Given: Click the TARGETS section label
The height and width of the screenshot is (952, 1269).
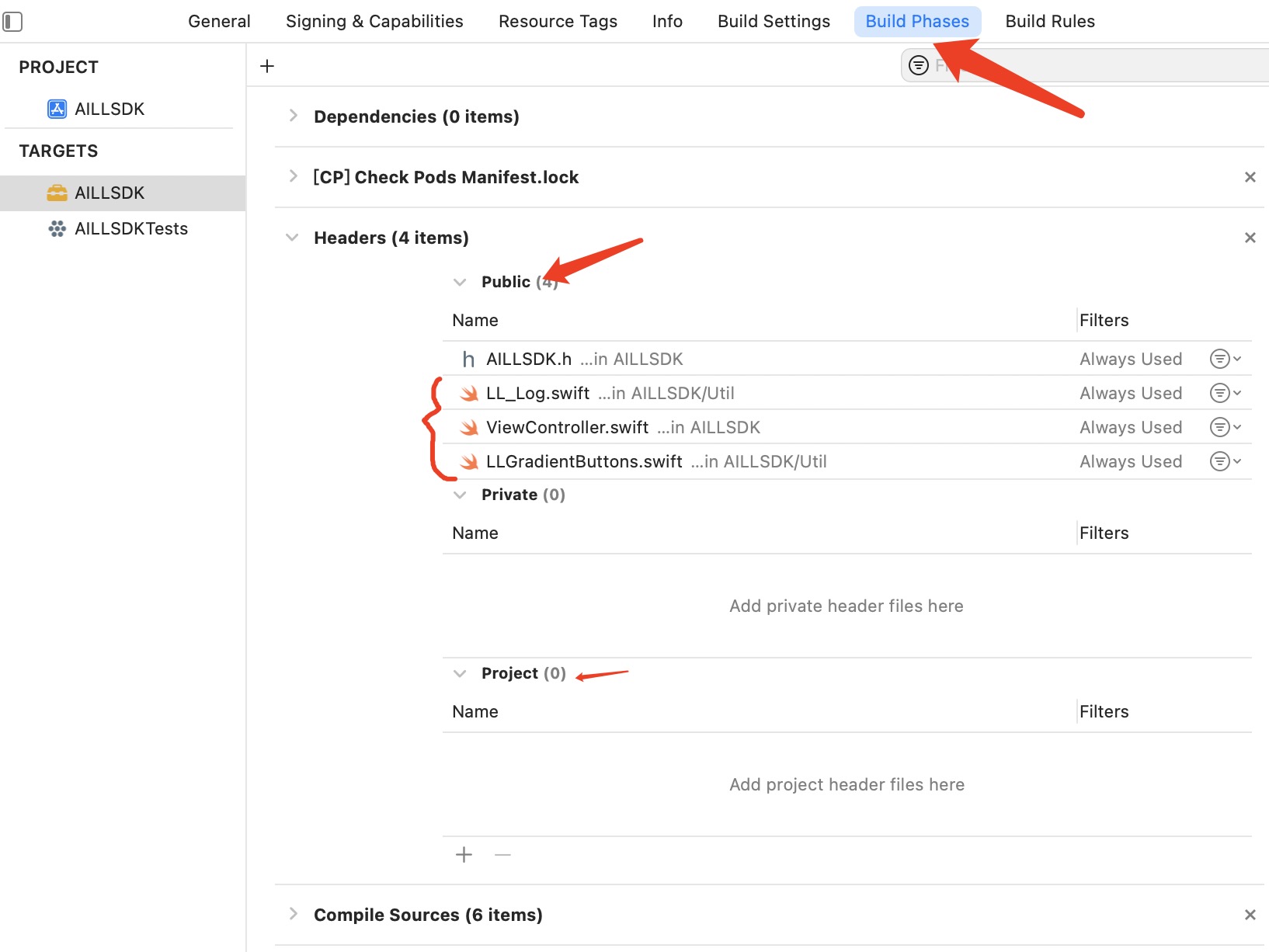Looking at the screenshot, I should 58,151.
